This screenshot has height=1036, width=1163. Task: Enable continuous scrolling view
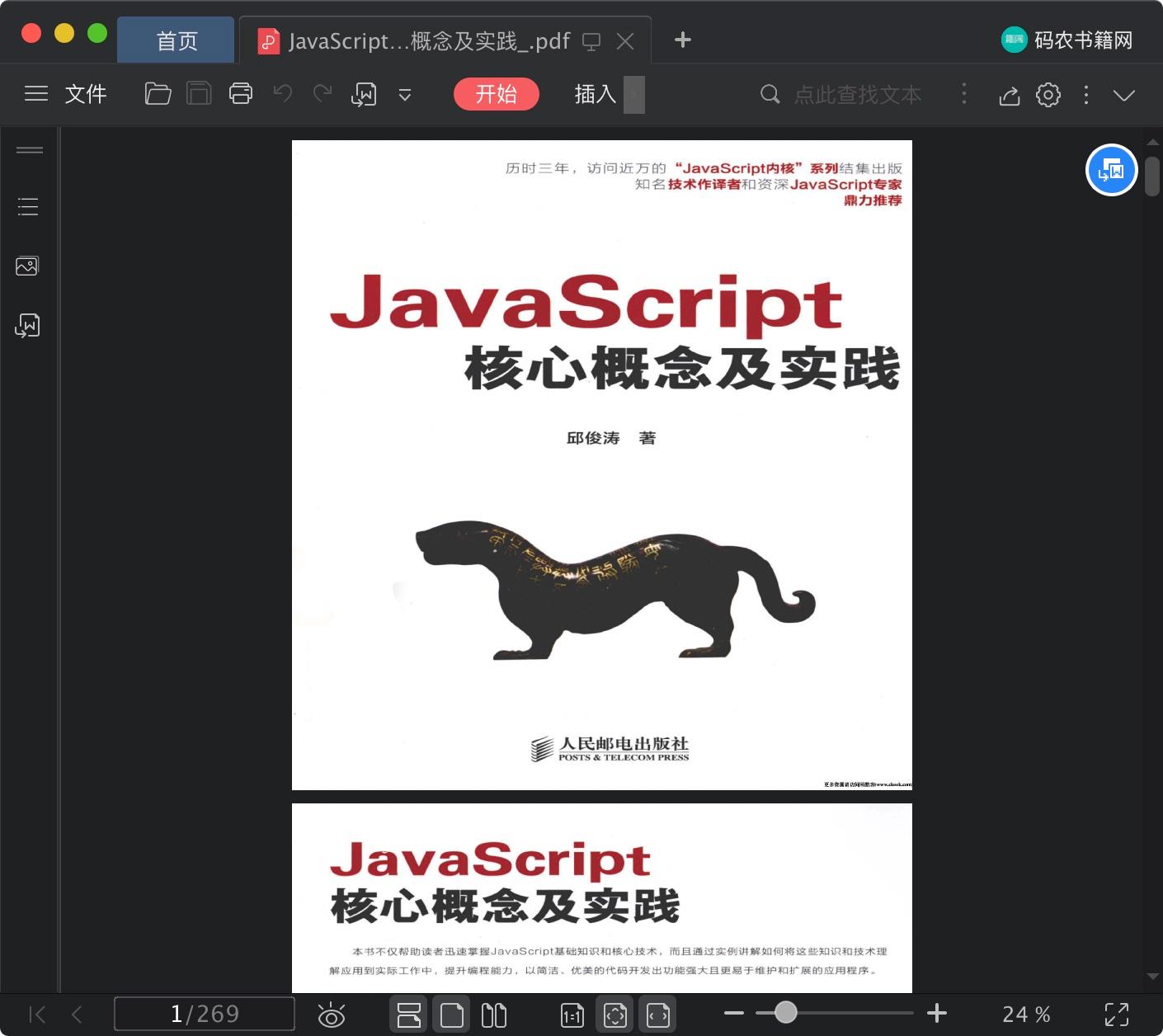pyautogui.click(x=408, y=1015)
